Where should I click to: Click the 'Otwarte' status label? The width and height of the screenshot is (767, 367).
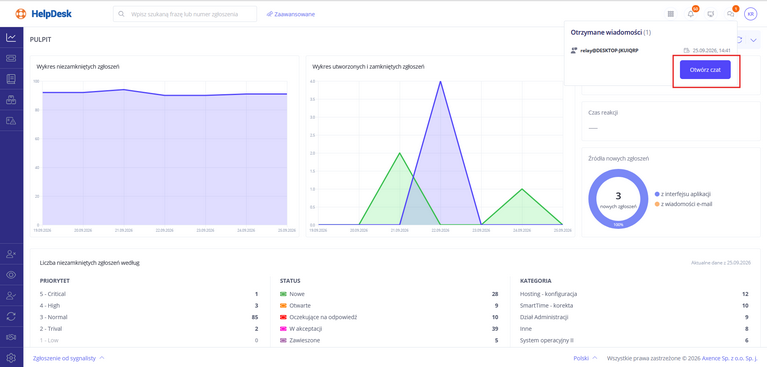300,305
